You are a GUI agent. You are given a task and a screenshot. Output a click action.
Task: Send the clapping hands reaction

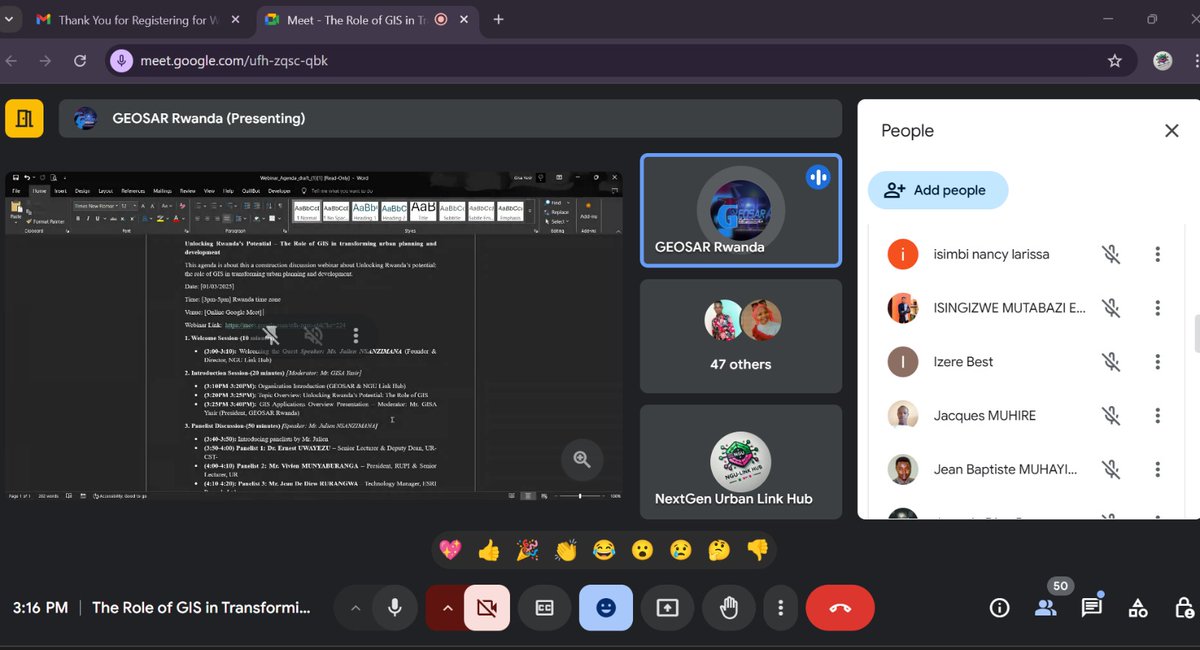566,550
